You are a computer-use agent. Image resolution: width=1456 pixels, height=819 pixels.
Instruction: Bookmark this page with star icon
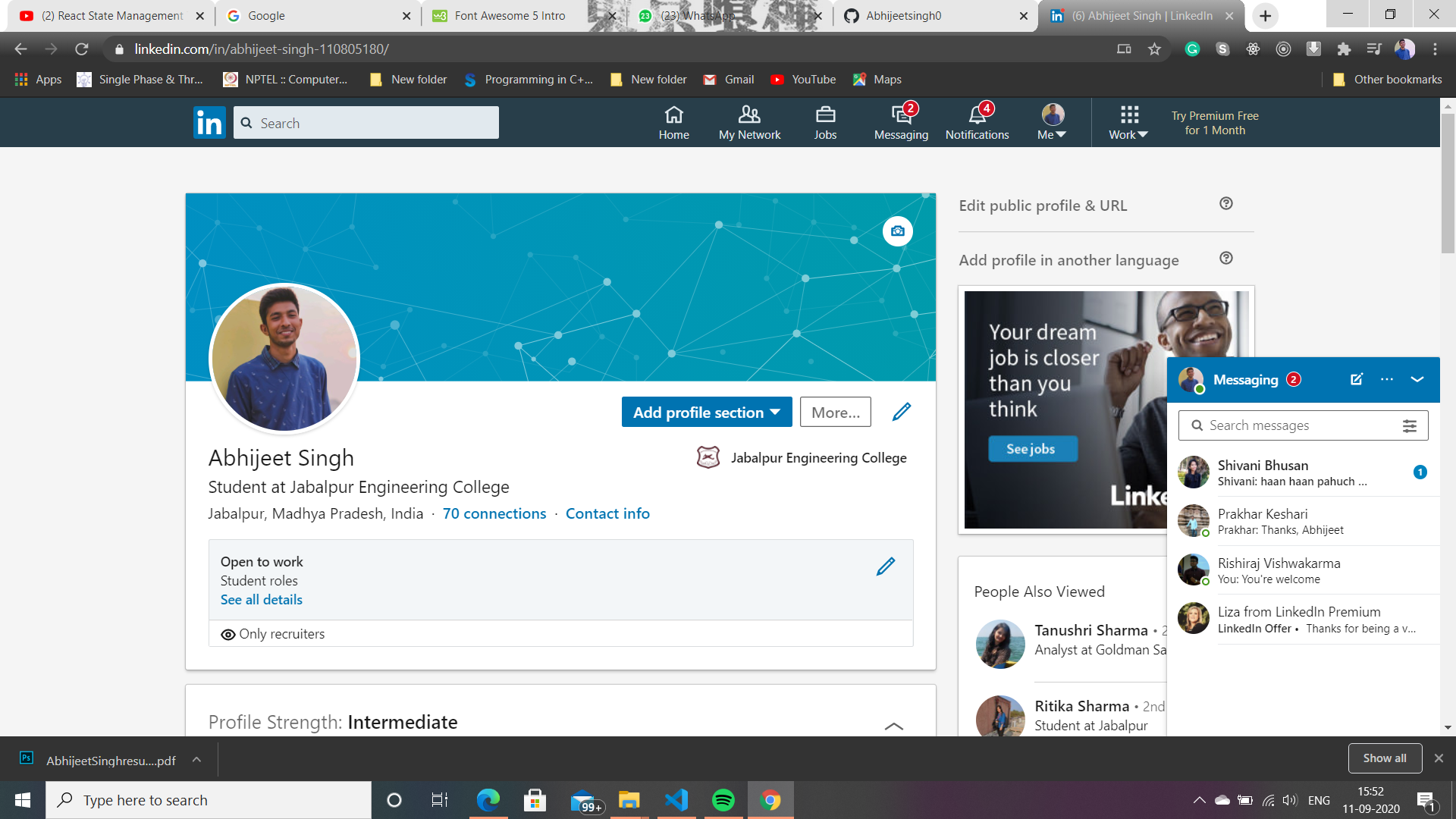1154,49
